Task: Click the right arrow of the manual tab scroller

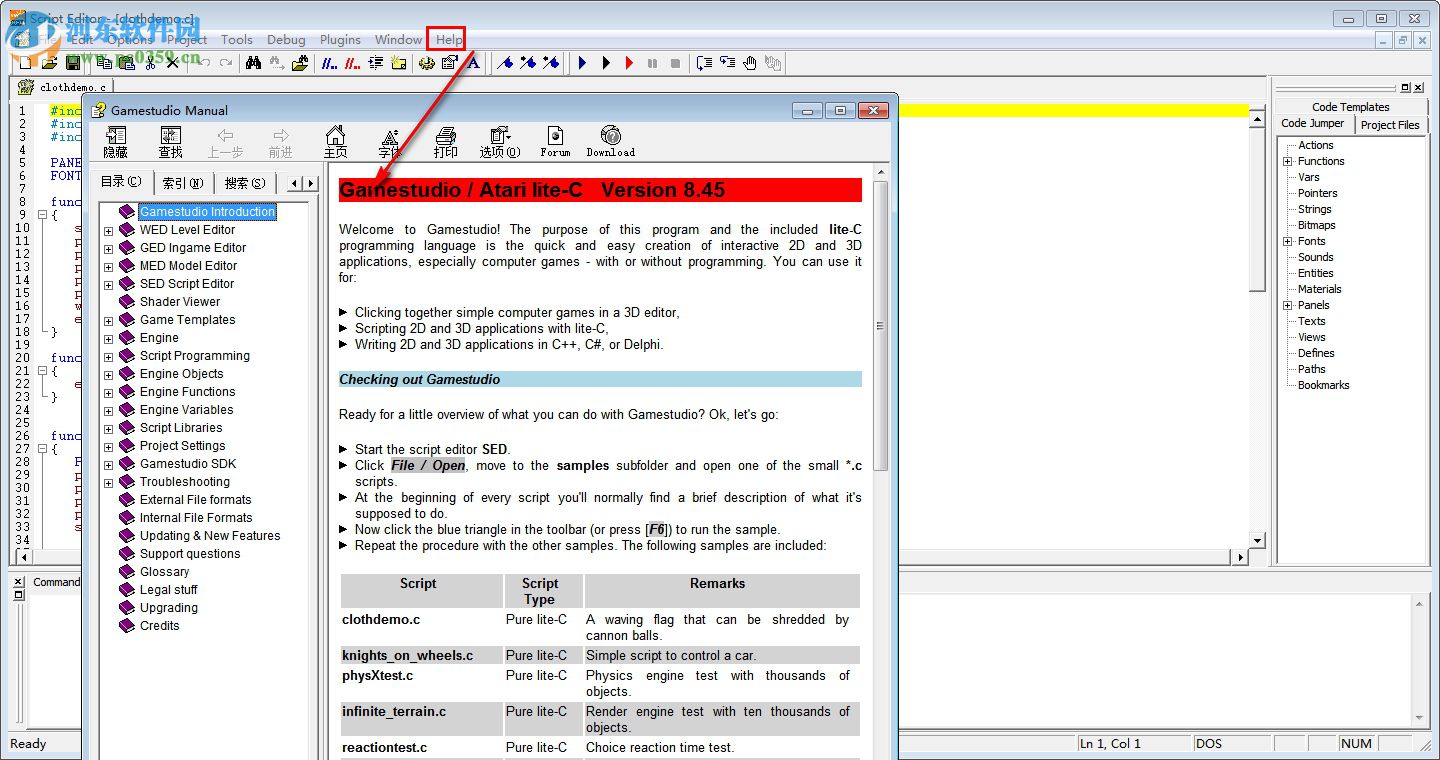Action: click(311, 184)
